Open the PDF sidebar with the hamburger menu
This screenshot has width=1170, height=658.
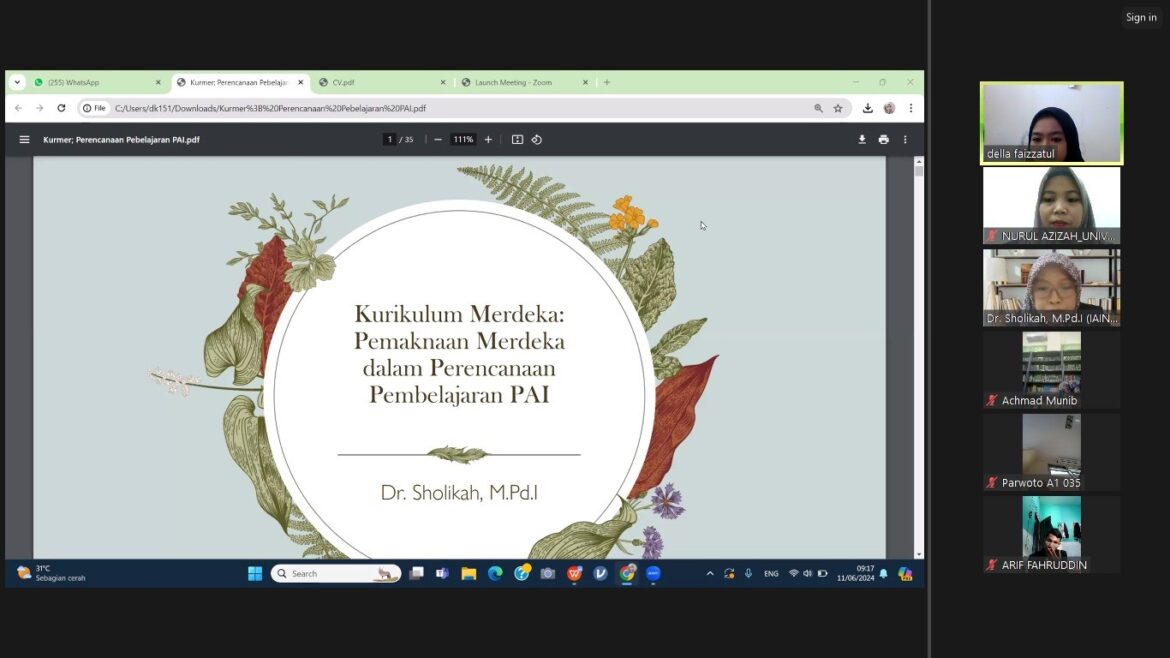pos(24,139)
